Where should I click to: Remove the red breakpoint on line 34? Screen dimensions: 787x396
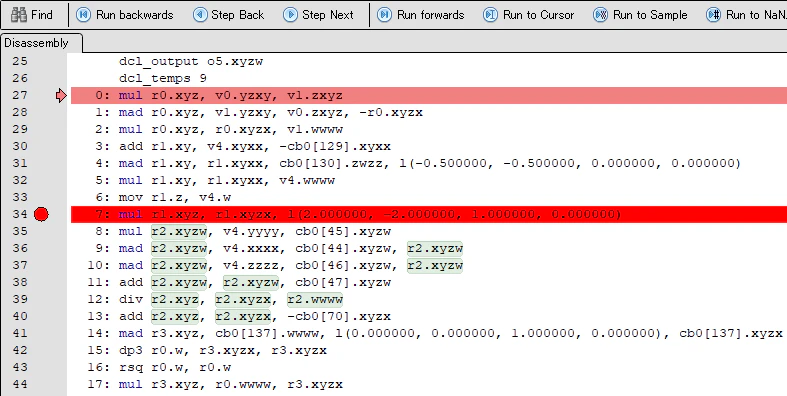pos(41,214)
